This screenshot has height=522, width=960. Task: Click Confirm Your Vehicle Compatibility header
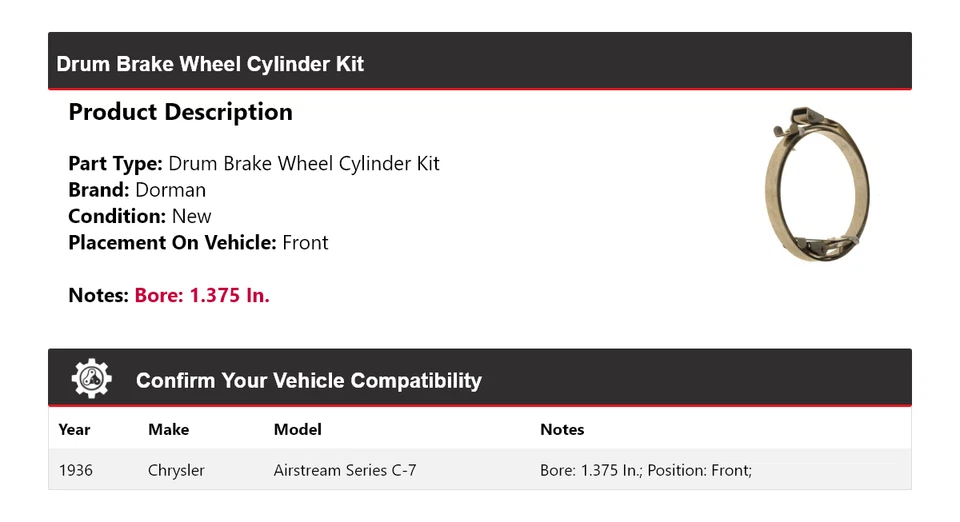308,381
